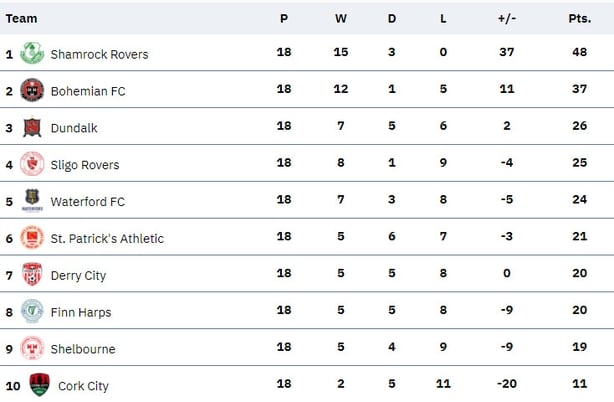
Task: Click the Dundalk club crest
Action: pyautogui.click(x=32, y=127)
